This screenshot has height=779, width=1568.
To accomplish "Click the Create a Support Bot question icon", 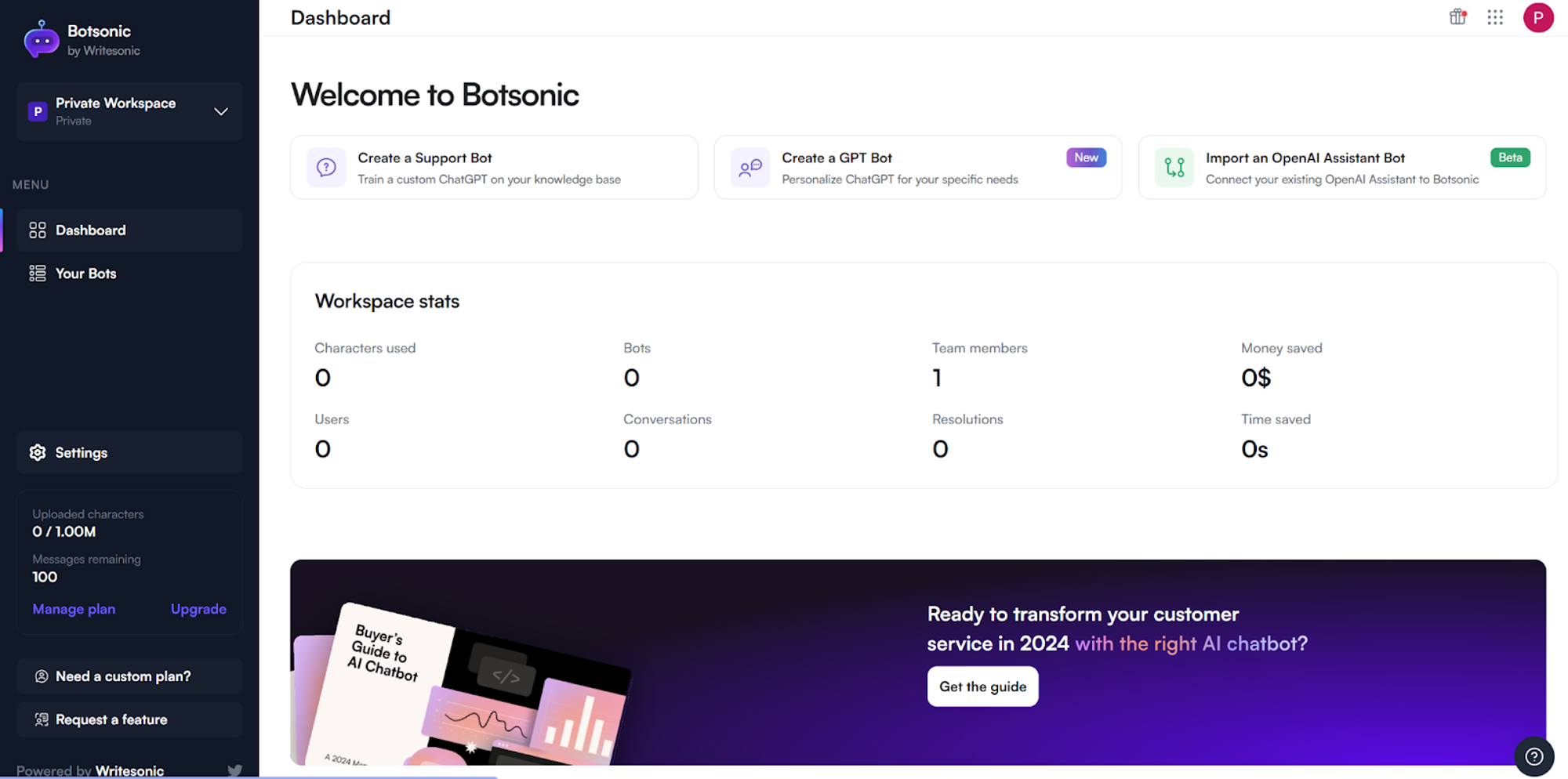I will pos(326,167).
